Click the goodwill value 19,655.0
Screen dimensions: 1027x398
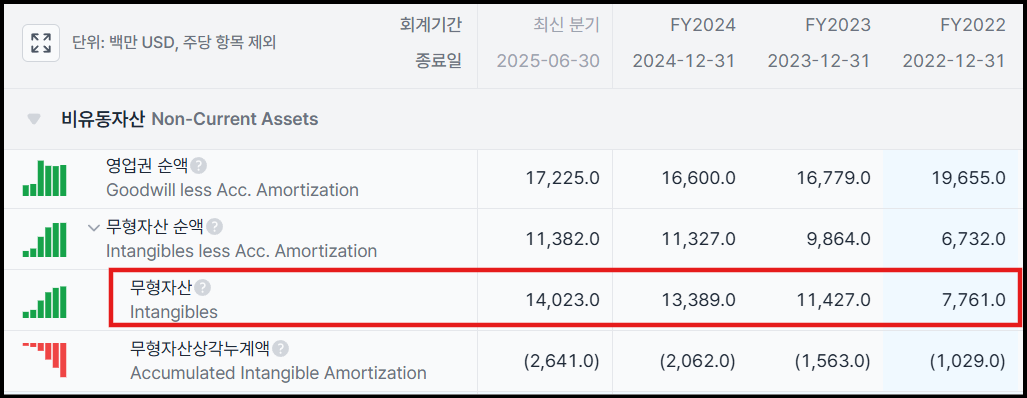click(x=968, y=178)
